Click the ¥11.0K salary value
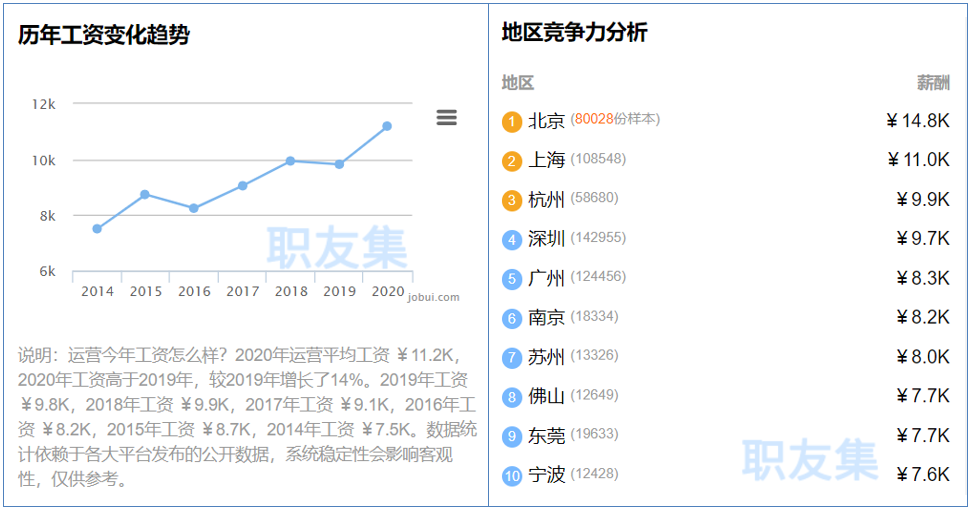The width and height of the screenshot is (971, 511). point(918,160)
